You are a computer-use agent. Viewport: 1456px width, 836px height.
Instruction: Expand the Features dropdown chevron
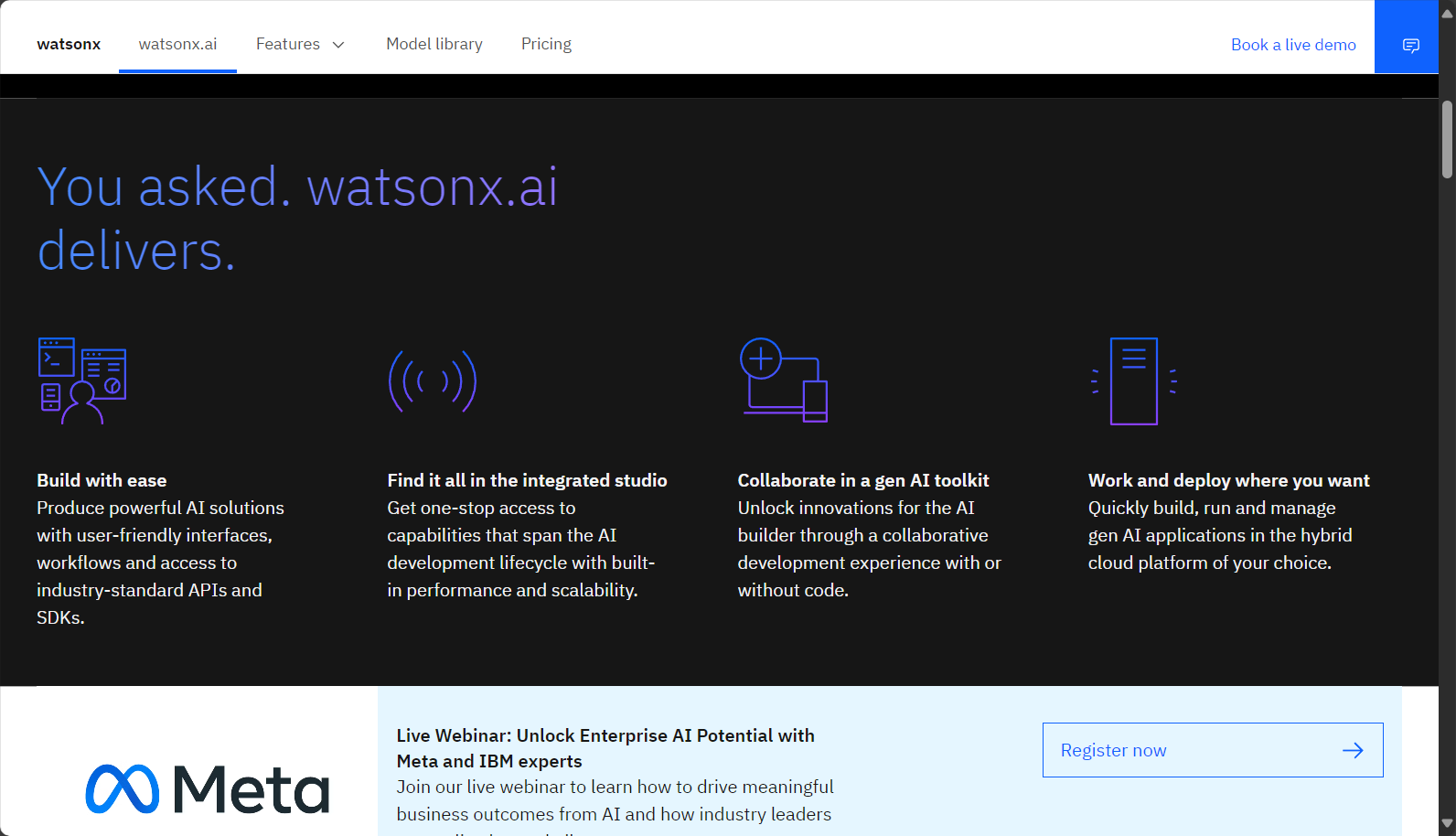point(338,45)
